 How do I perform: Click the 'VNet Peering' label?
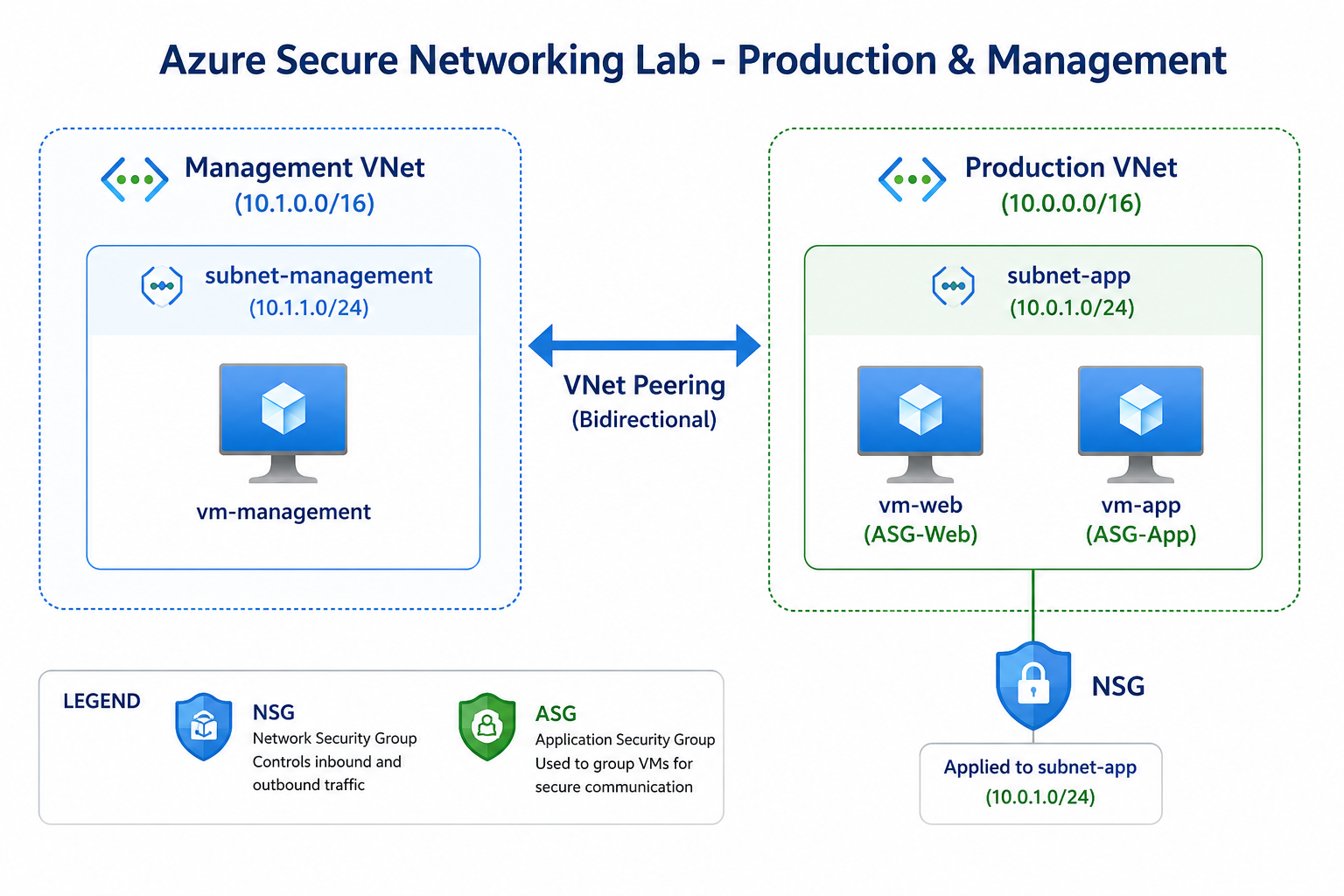[645, 385]
